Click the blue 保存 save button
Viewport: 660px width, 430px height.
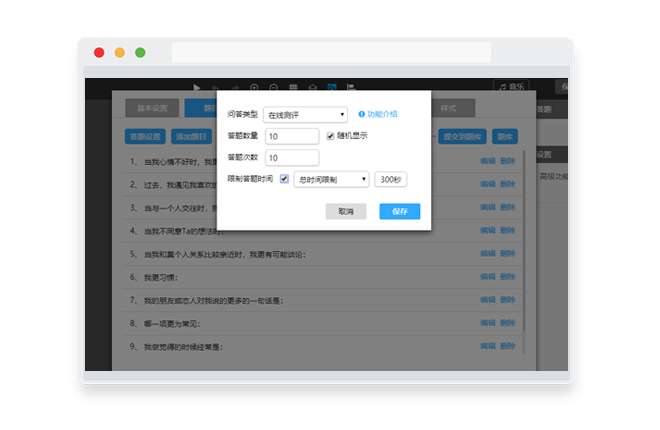click(399, 211)
